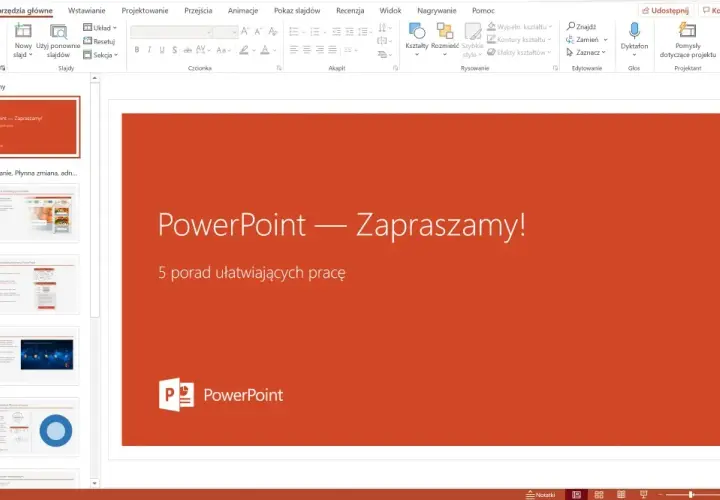Toggle italic formatting
This screenshot has width=720, height=500.
149,50
